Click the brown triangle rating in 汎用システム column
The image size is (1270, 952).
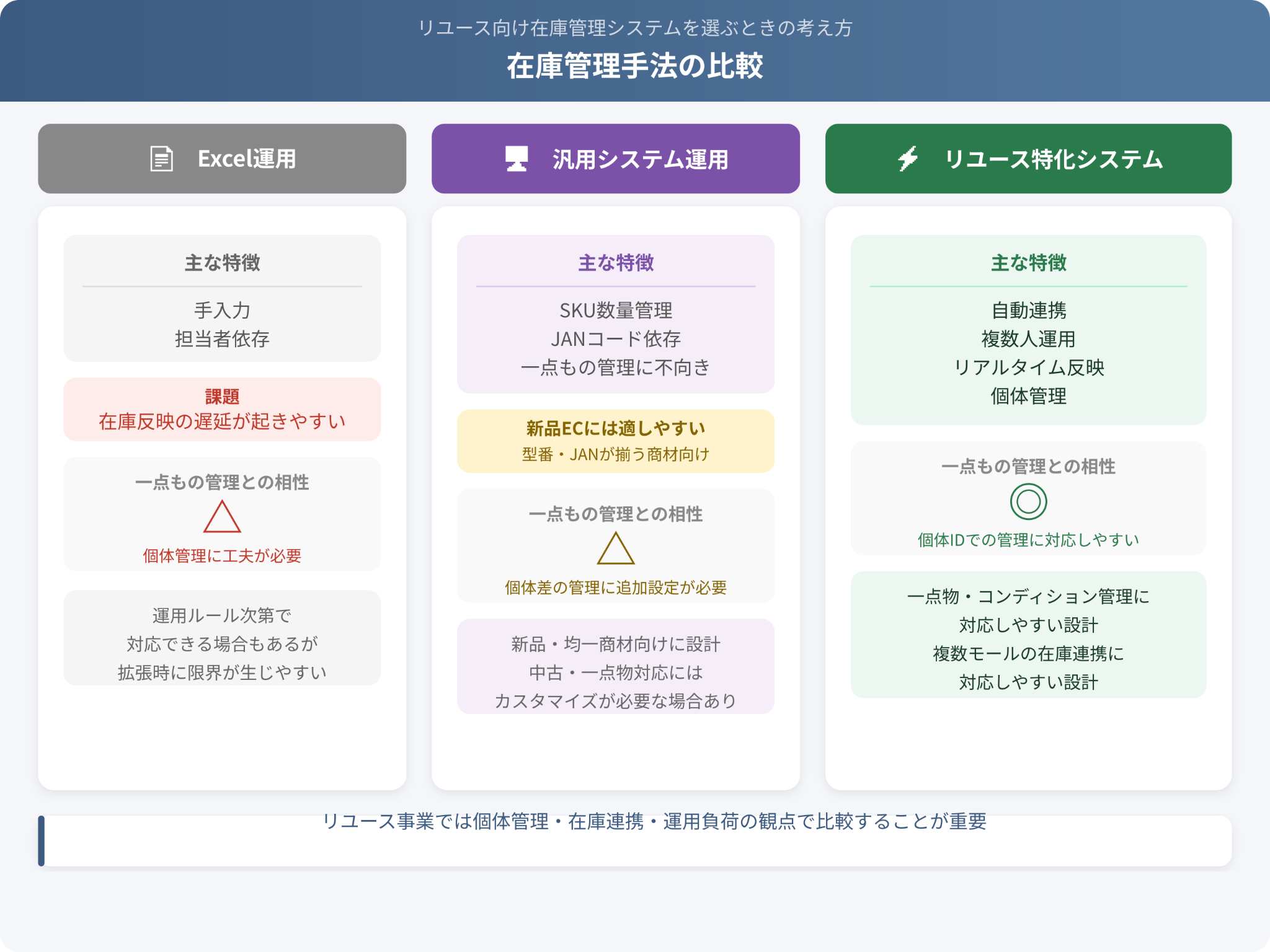616,549
